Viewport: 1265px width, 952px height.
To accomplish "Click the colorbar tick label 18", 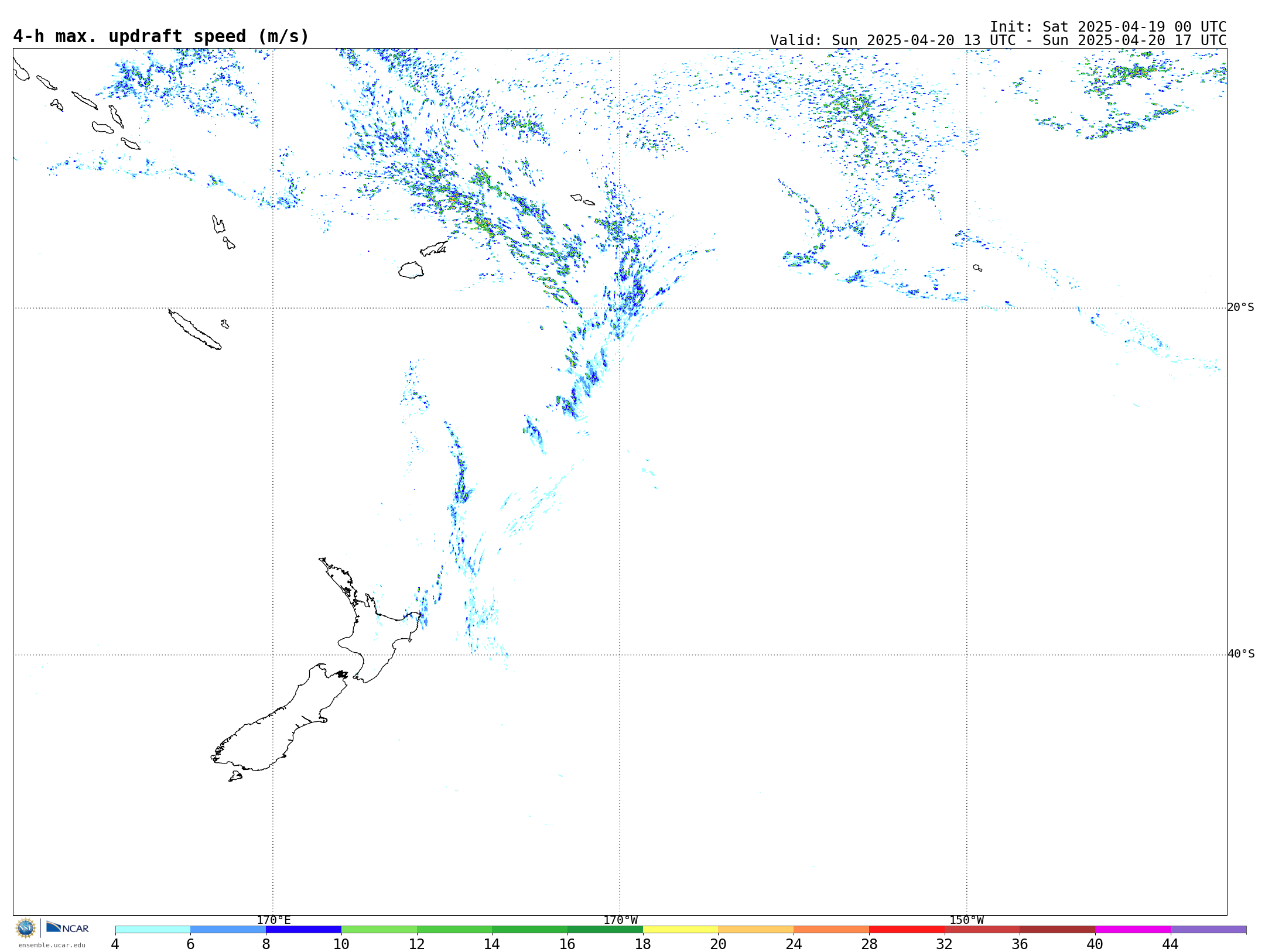I will (x=643, y=944).
